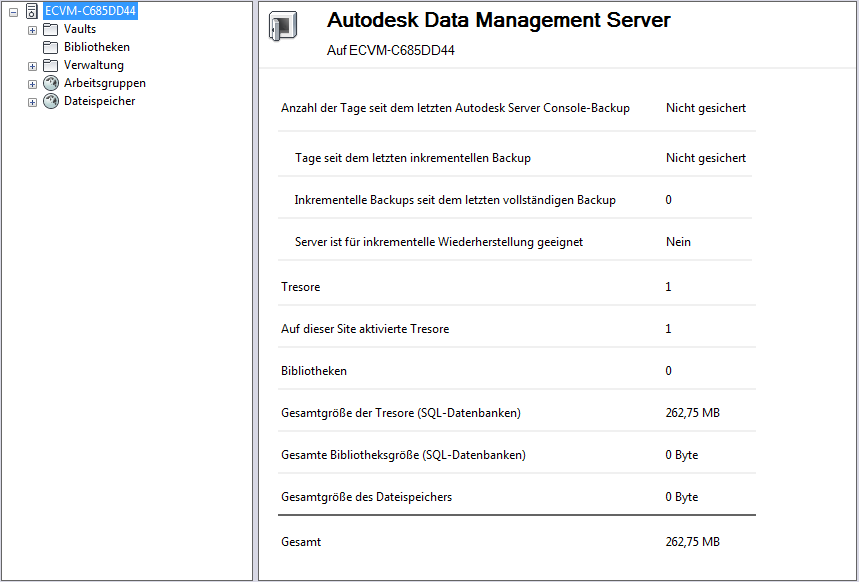859x582 pixels.
Task: Expand the Verwaltung tree node
Action: (32, 66)
